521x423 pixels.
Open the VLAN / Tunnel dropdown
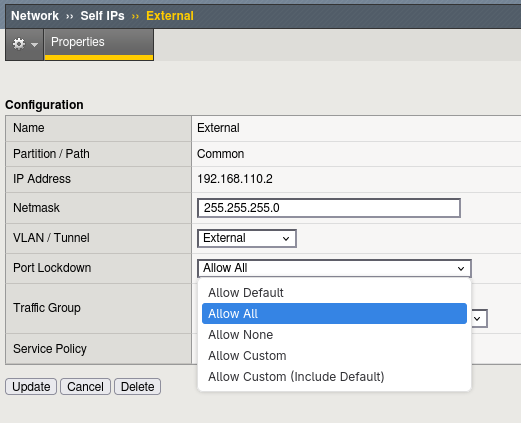click(247, 238)
